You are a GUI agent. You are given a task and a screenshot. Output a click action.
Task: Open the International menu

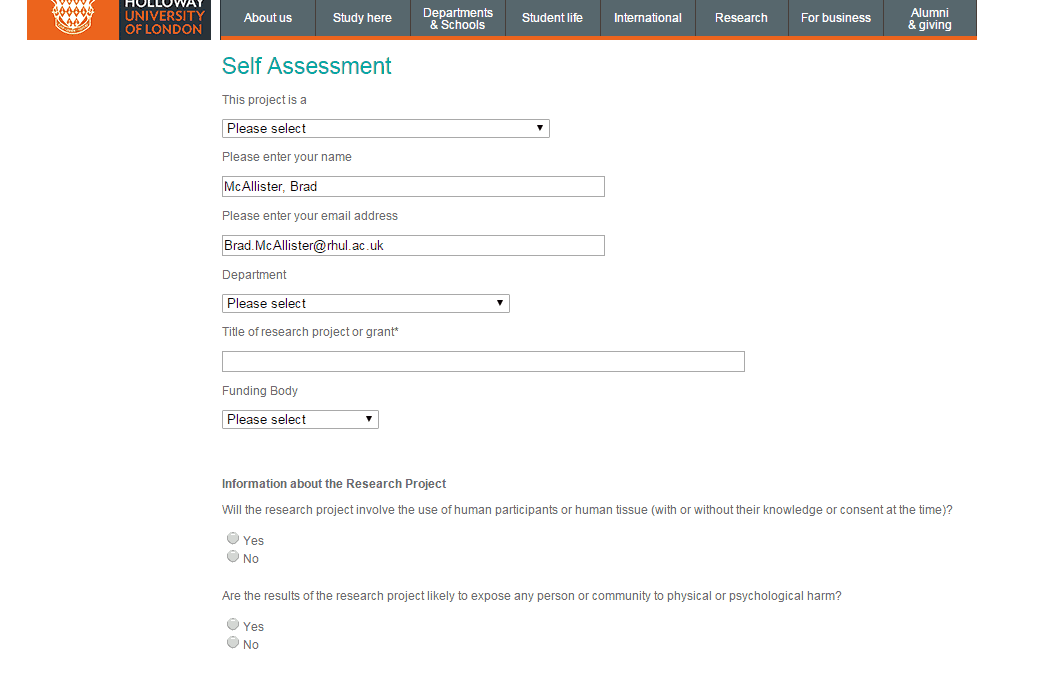click(647, 18)
